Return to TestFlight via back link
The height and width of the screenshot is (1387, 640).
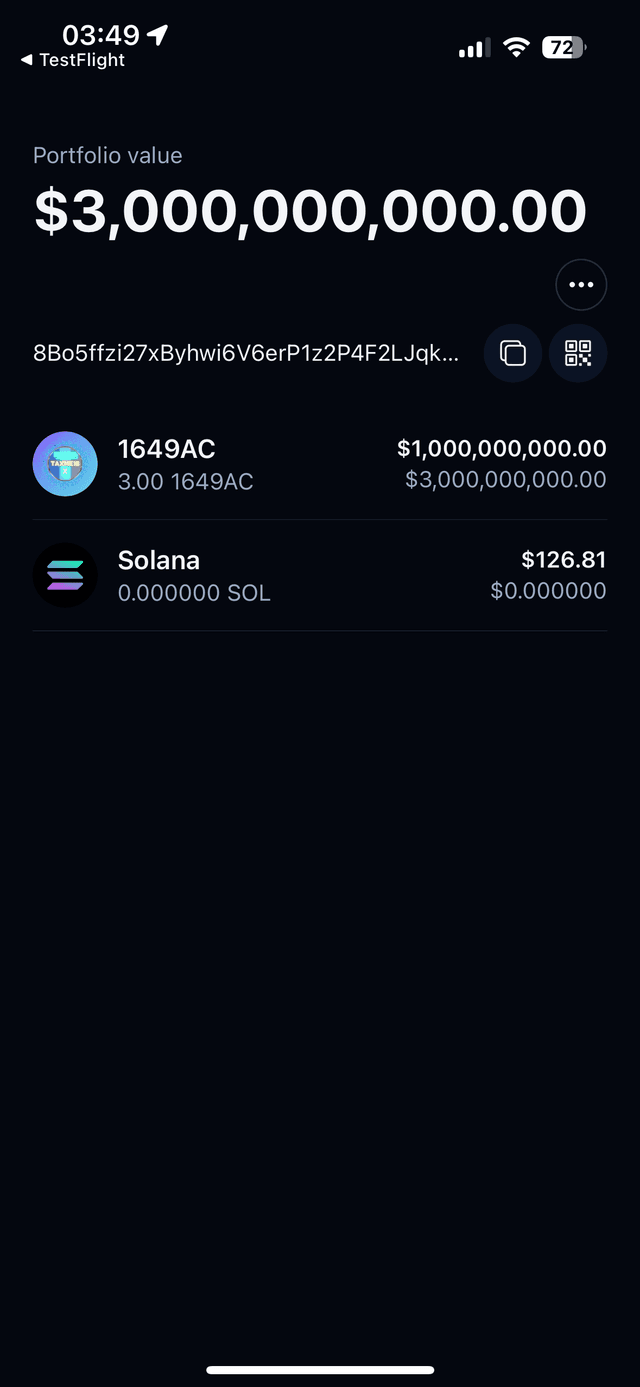pos(68,60)
